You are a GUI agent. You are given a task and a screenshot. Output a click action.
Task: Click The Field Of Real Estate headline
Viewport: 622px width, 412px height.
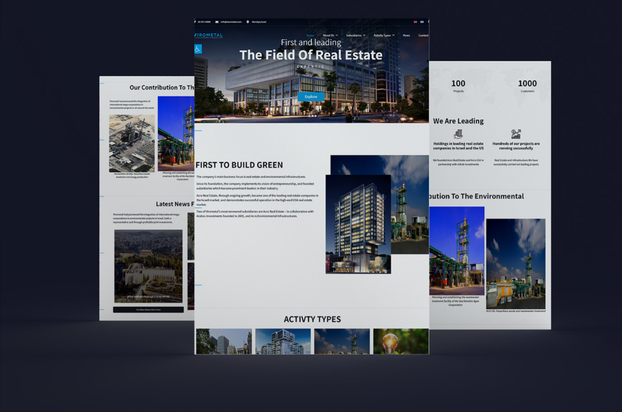tap(311, 55)
